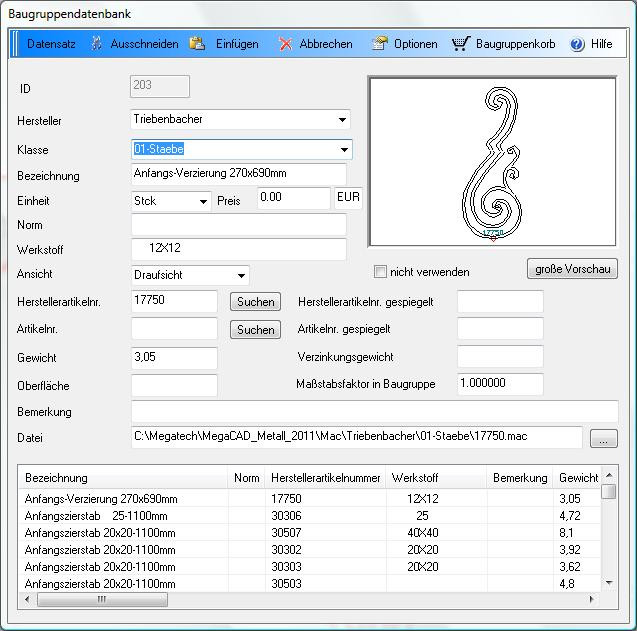Click Suchen next to Herstellerartikelnr.

(x=255, y=301)
